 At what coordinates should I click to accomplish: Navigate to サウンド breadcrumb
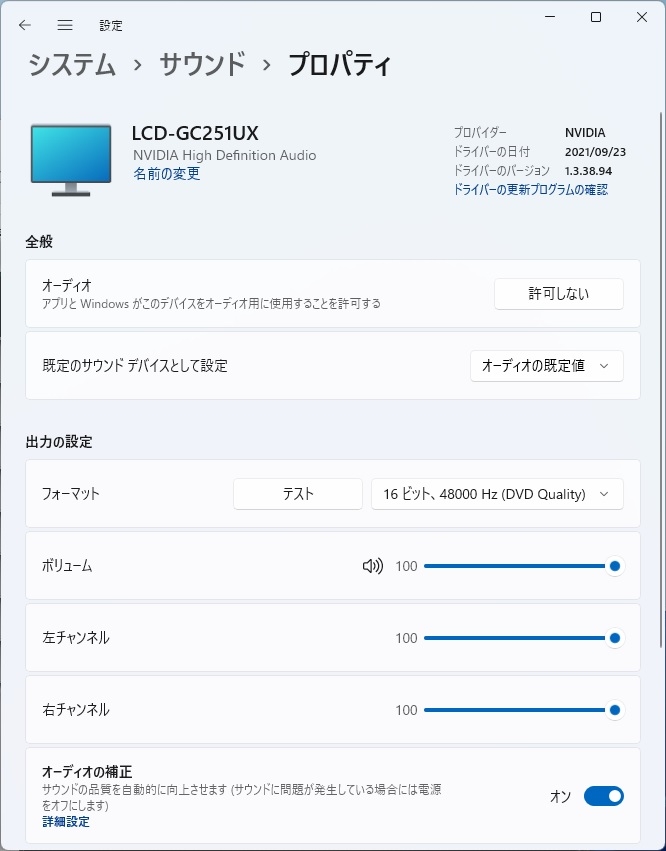point(202,65)
